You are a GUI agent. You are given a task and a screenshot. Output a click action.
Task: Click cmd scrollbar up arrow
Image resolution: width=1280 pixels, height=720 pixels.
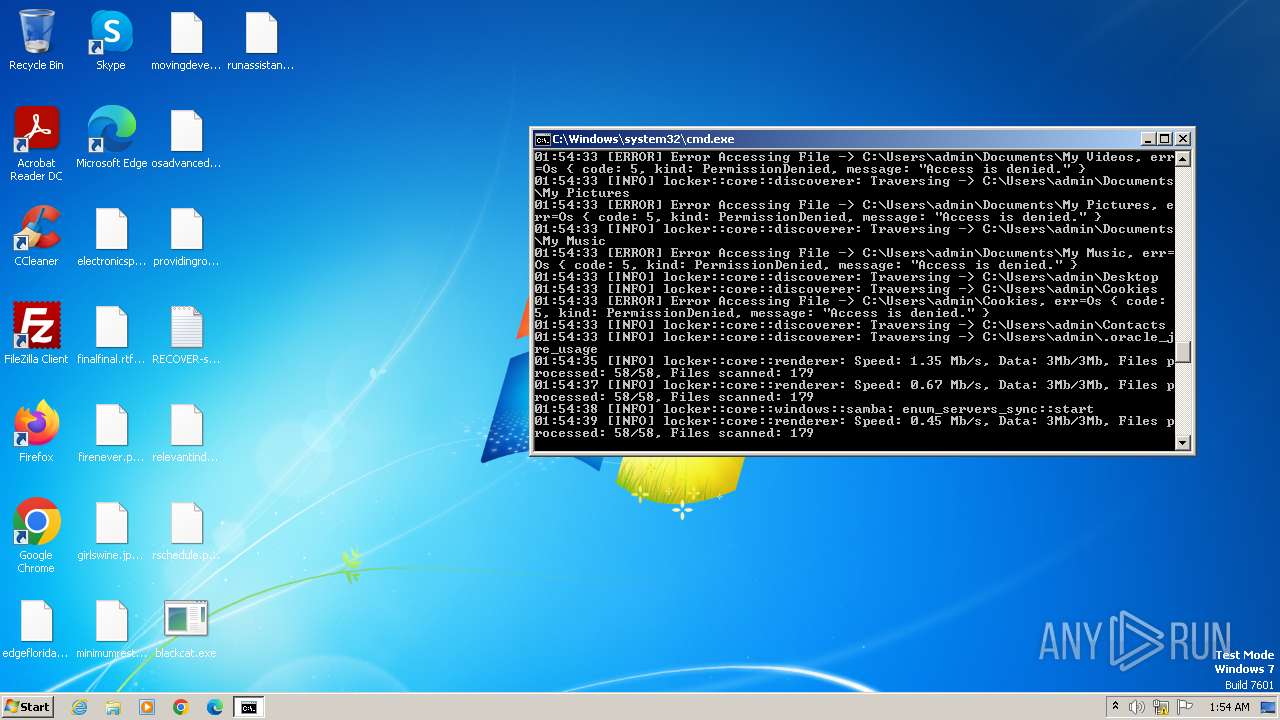coord(1183,158)
